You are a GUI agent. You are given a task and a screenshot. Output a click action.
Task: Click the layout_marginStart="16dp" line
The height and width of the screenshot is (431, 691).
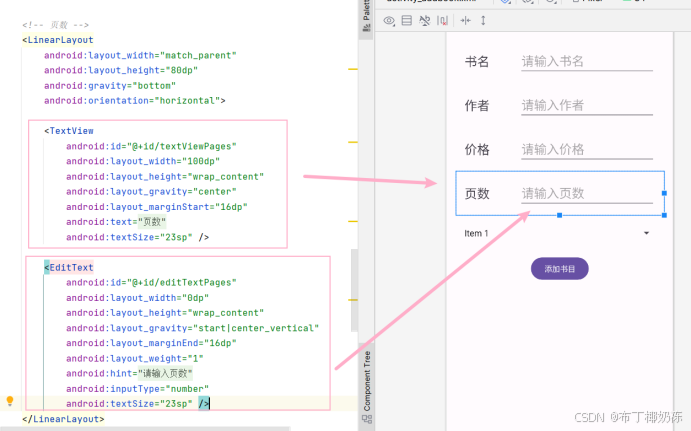157,207
